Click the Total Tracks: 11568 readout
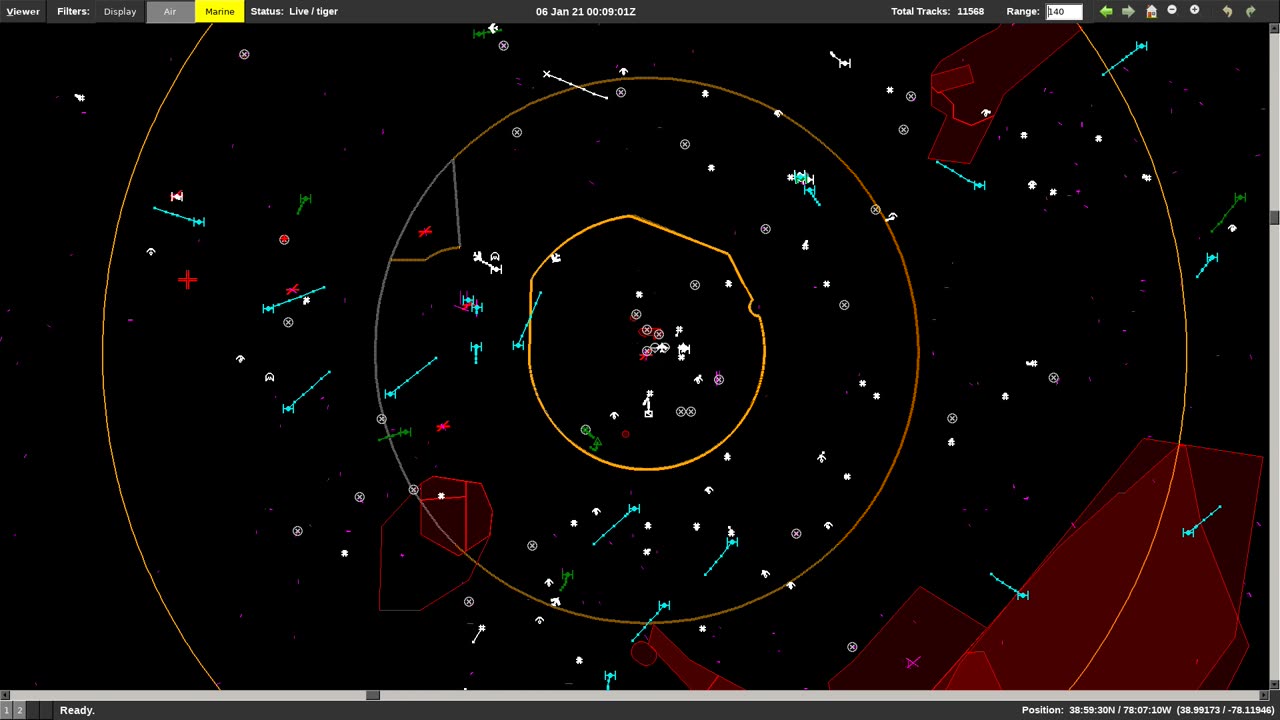The width and height of the screenshot is (1280, 720). pos(938,11)
